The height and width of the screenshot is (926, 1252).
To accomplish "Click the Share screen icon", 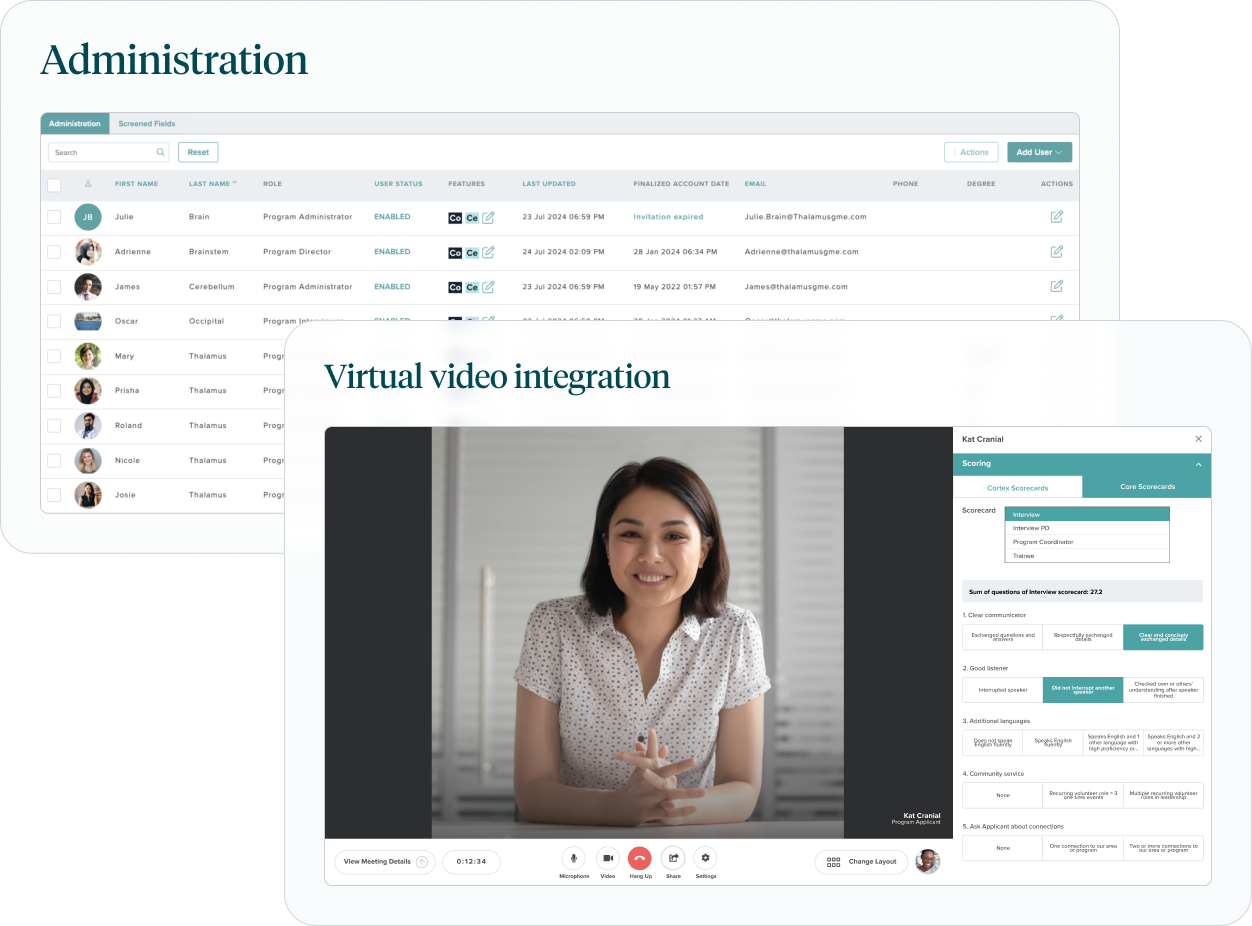I will 673,858.
